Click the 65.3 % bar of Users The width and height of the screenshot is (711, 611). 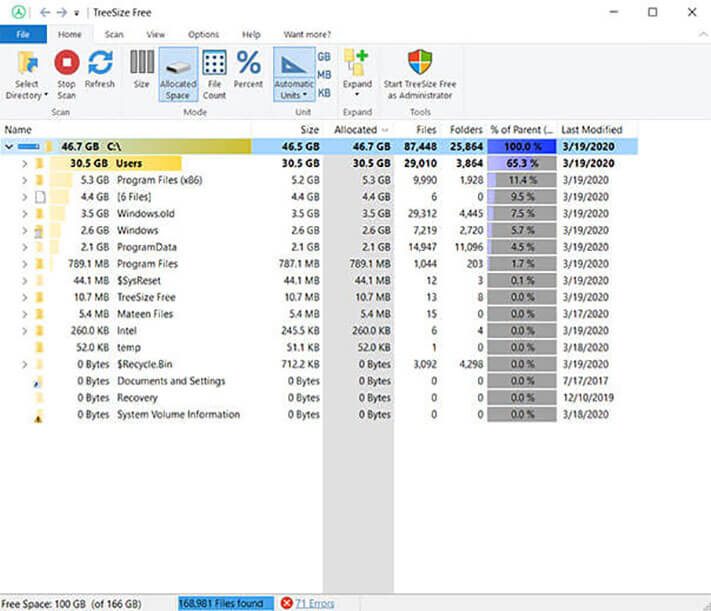tap(522, 164)
